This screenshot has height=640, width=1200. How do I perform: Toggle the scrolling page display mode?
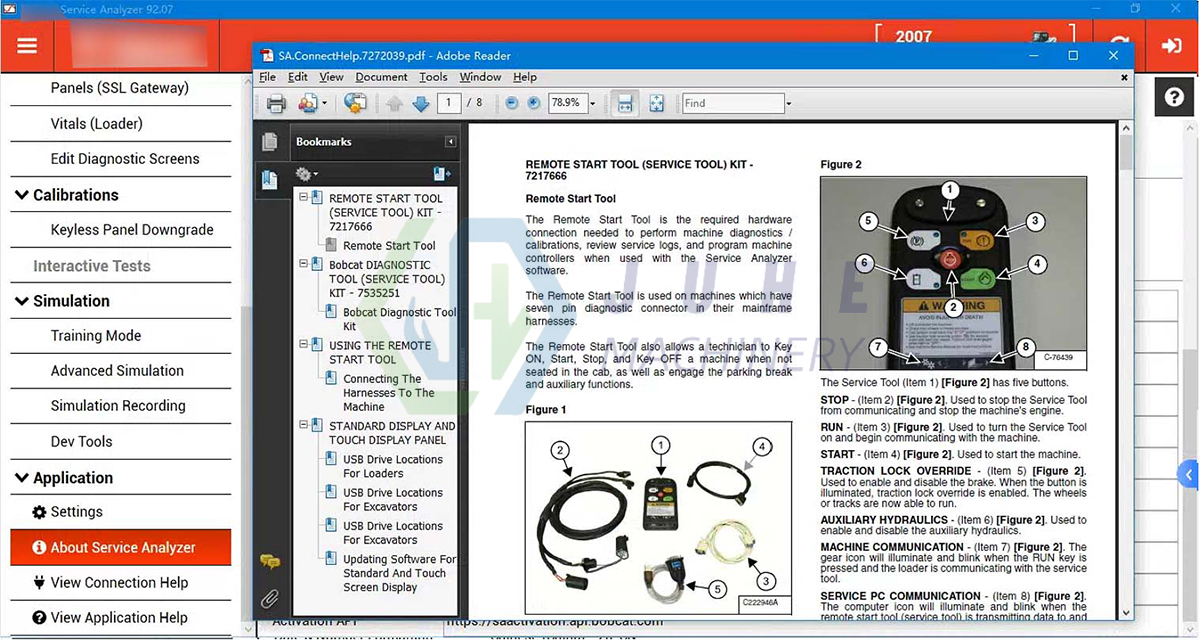click(x=623, y=103)
